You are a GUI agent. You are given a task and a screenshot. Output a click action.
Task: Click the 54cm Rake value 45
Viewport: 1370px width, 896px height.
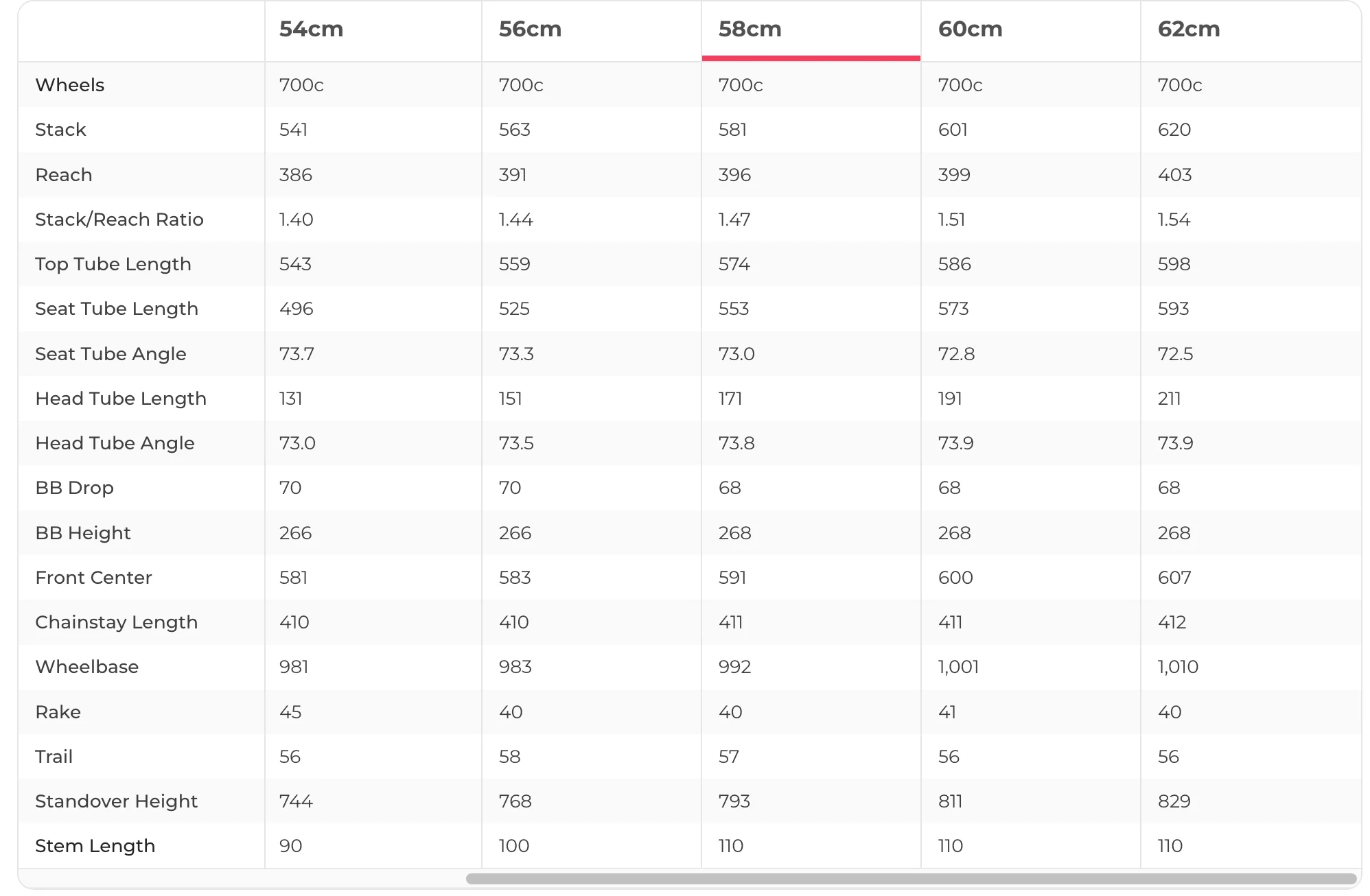(290, 712)
